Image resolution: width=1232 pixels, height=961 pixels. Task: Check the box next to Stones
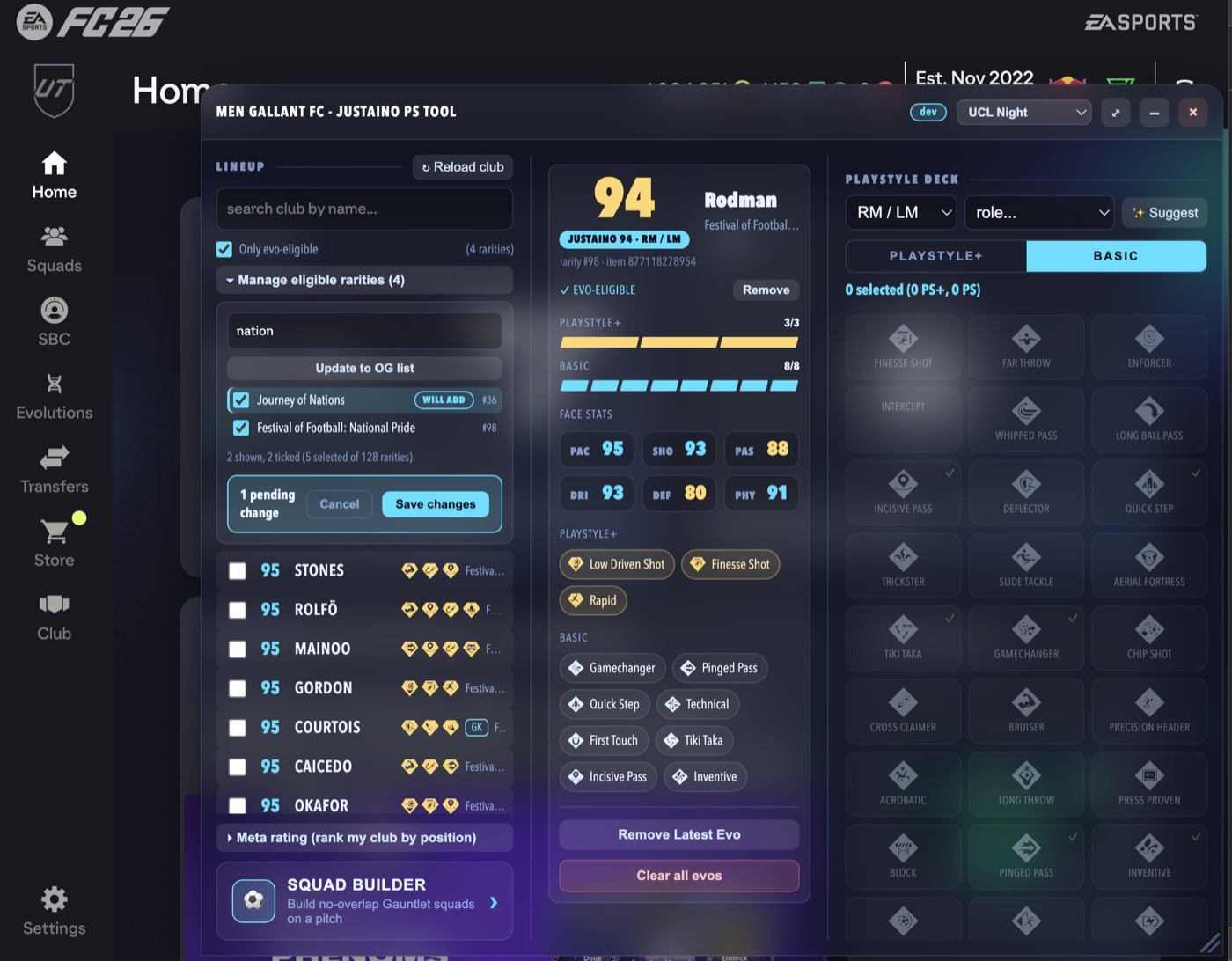pos(238,570)
